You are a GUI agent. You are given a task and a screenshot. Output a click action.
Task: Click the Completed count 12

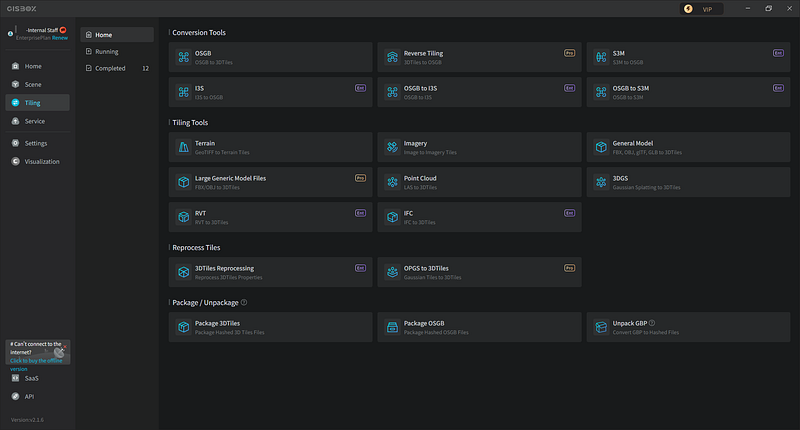(x=145, y=68)
